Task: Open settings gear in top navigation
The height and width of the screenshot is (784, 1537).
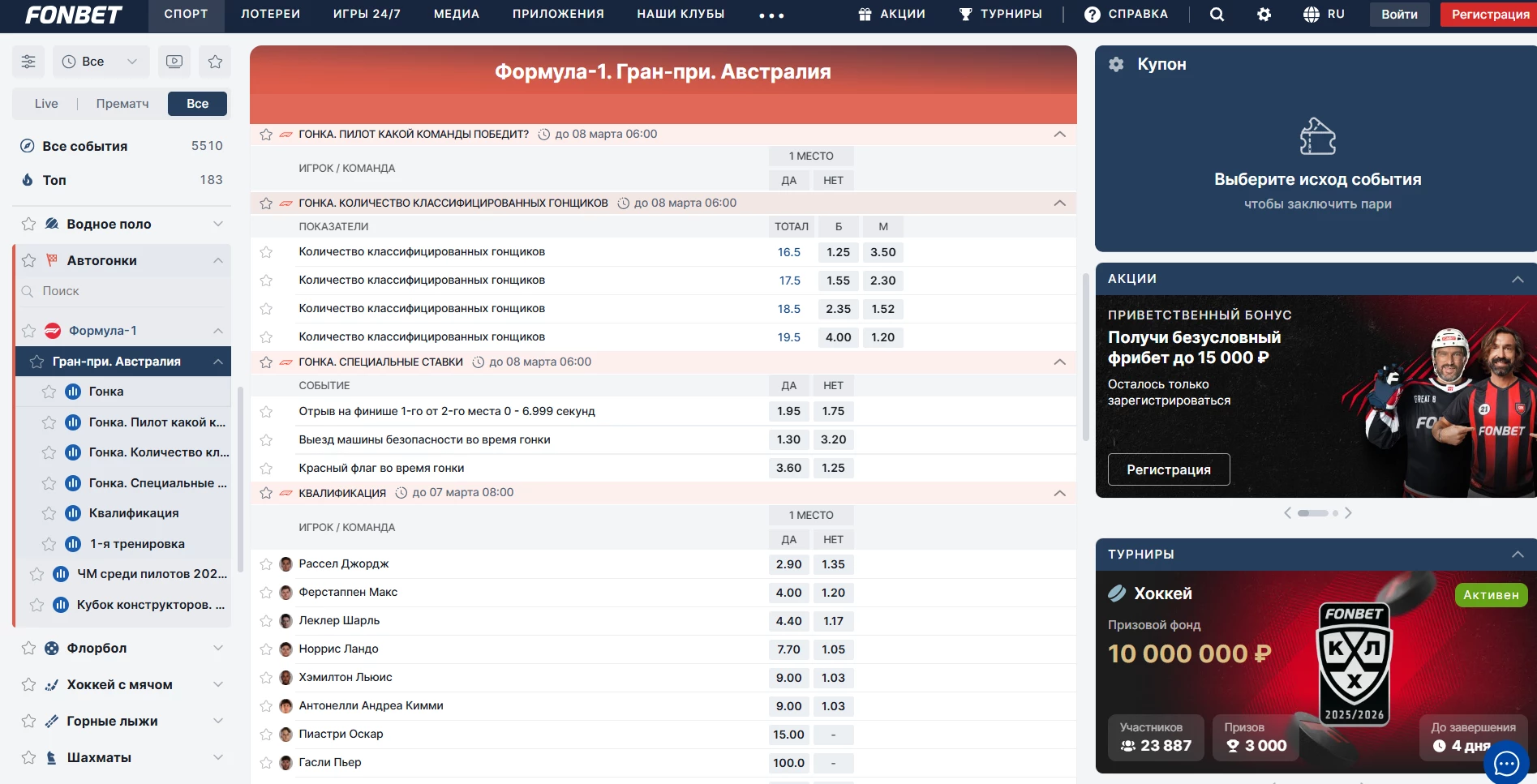Action: [x=1264, y=15]
